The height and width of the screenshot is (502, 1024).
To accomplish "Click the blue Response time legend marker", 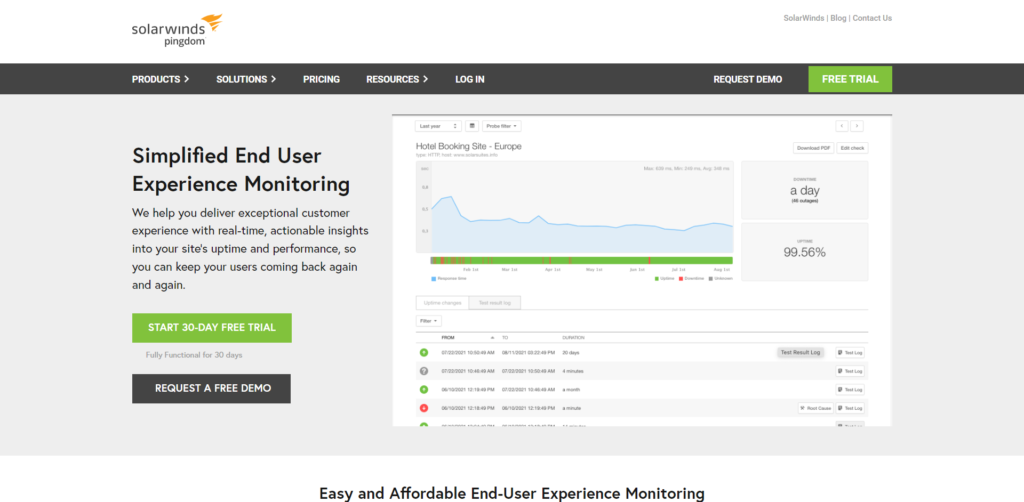I will click(x=434, y=279).
